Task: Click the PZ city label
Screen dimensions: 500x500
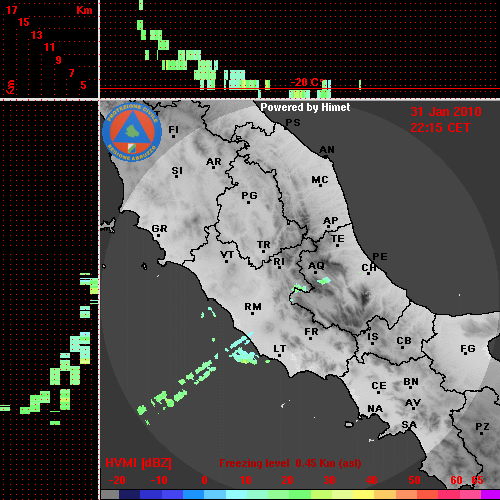Action: [482, 426]
